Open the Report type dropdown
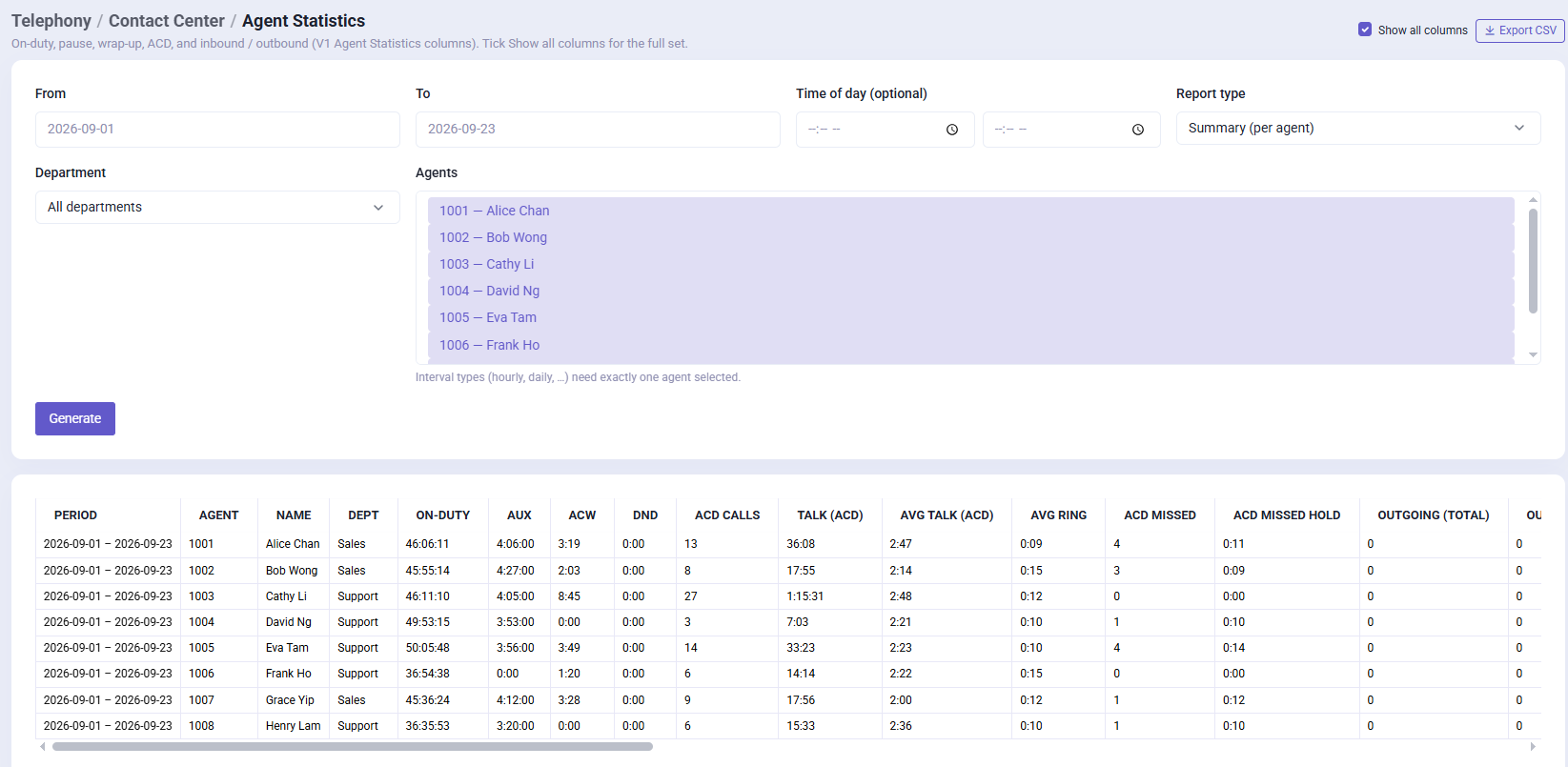This screenshot has height=767, width=1568. [x=1358, y=128]
